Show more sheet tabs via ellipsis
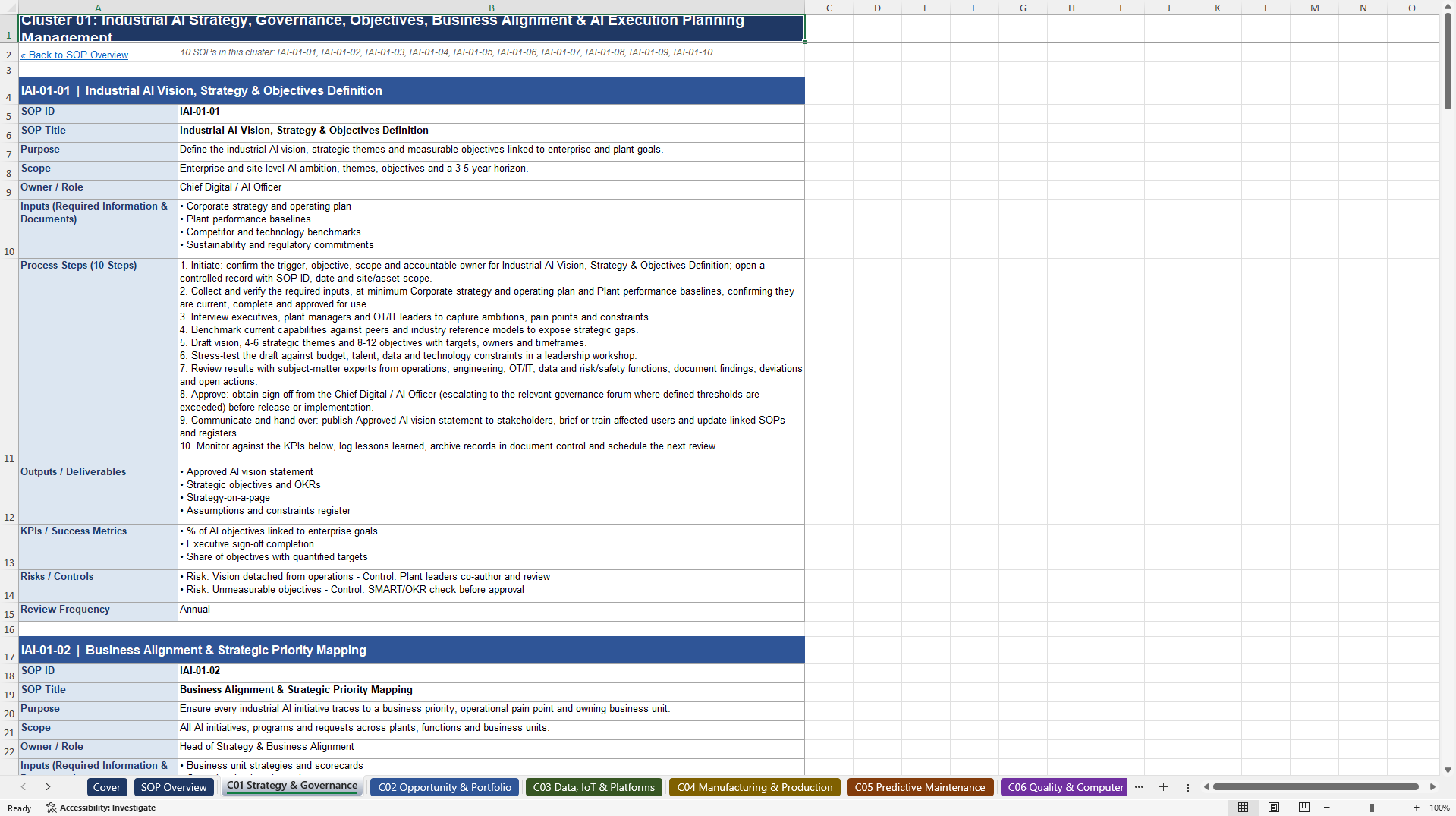The image size is (1456, 816). (x=1139, y=787)
